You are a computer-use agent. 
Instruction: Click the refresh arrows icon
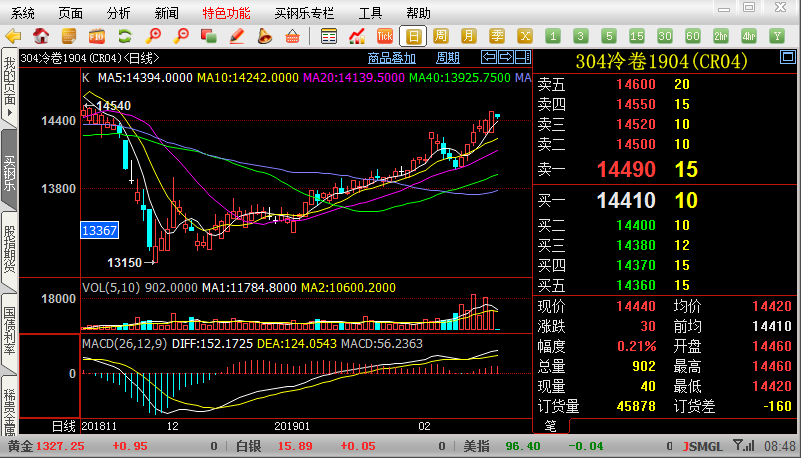tap(125, 36)
